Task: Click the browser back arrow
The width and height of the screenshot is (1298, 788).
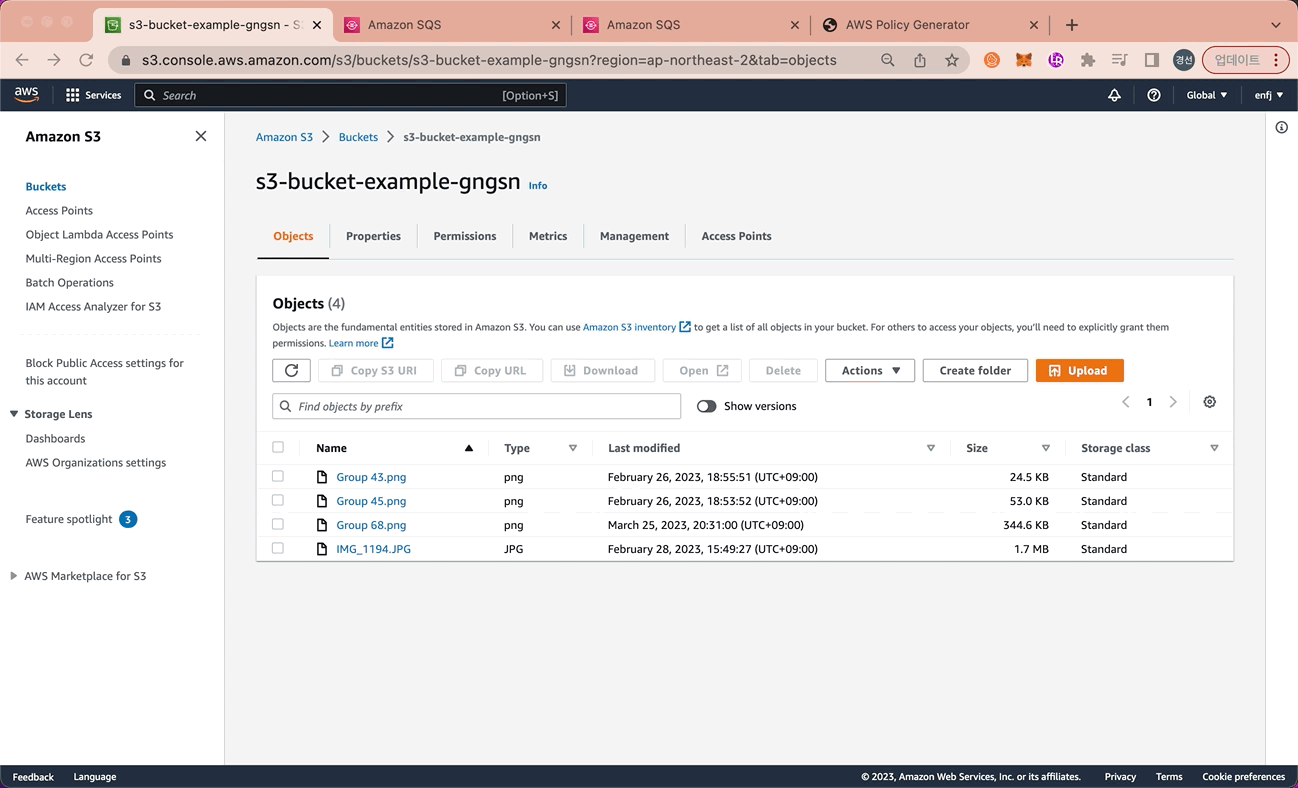Action: [x=22, y=60]
